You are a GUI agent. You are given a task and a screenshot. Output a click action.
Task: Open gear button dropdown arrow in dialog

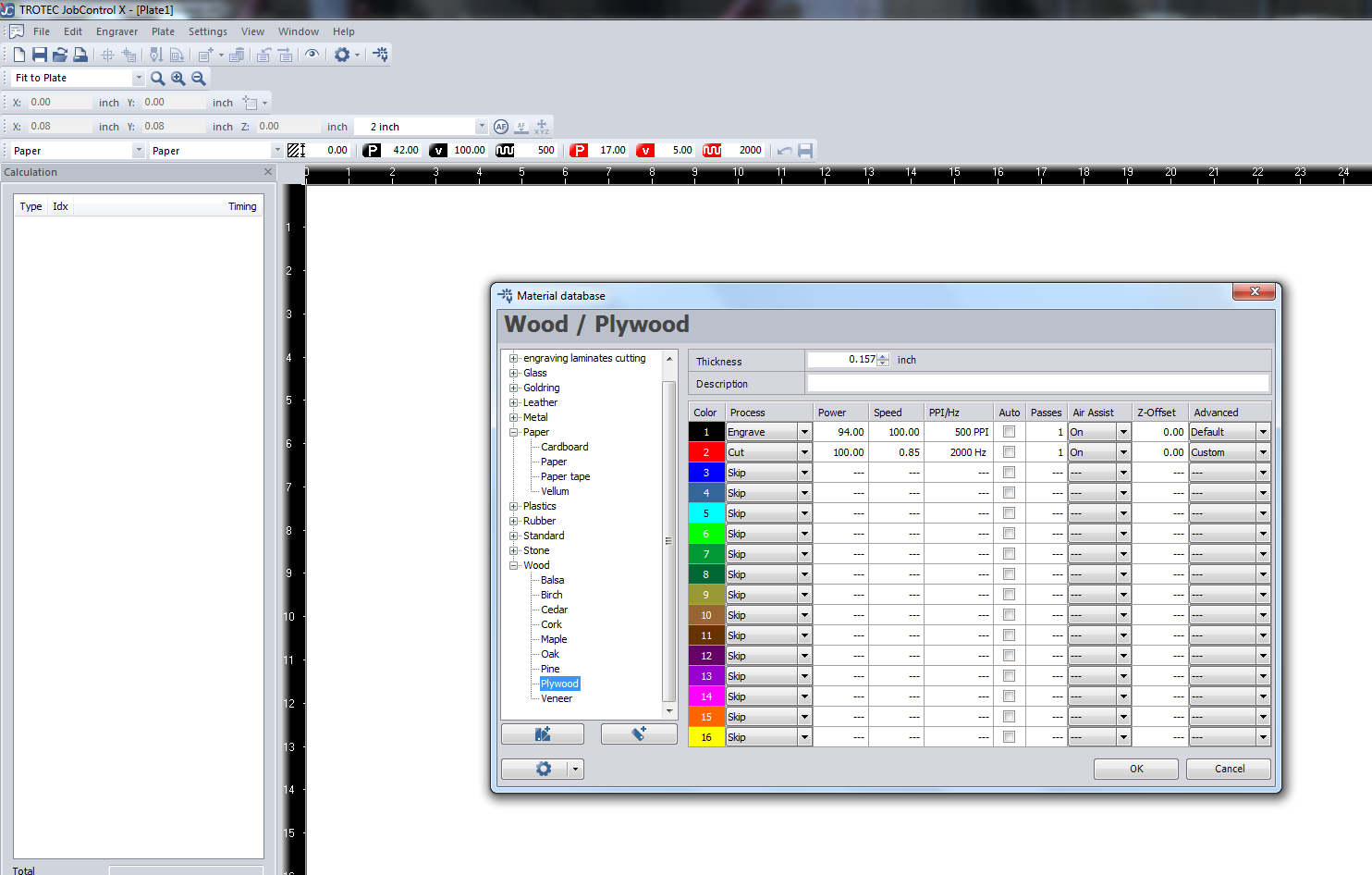point(576,769)
